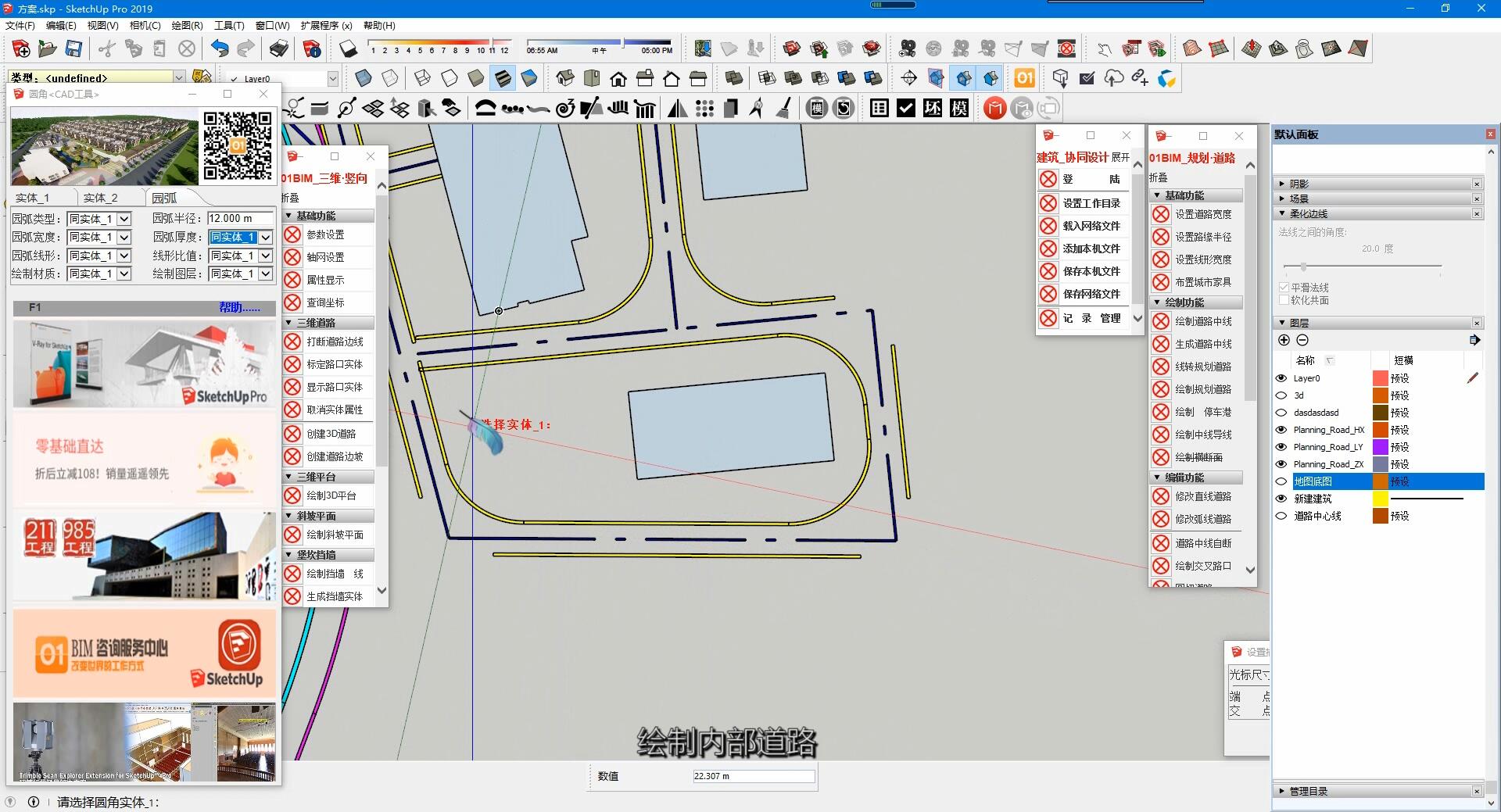Click 创建3D道路 button
Viewport: 1501px width, 812px height.
[331, 434]
